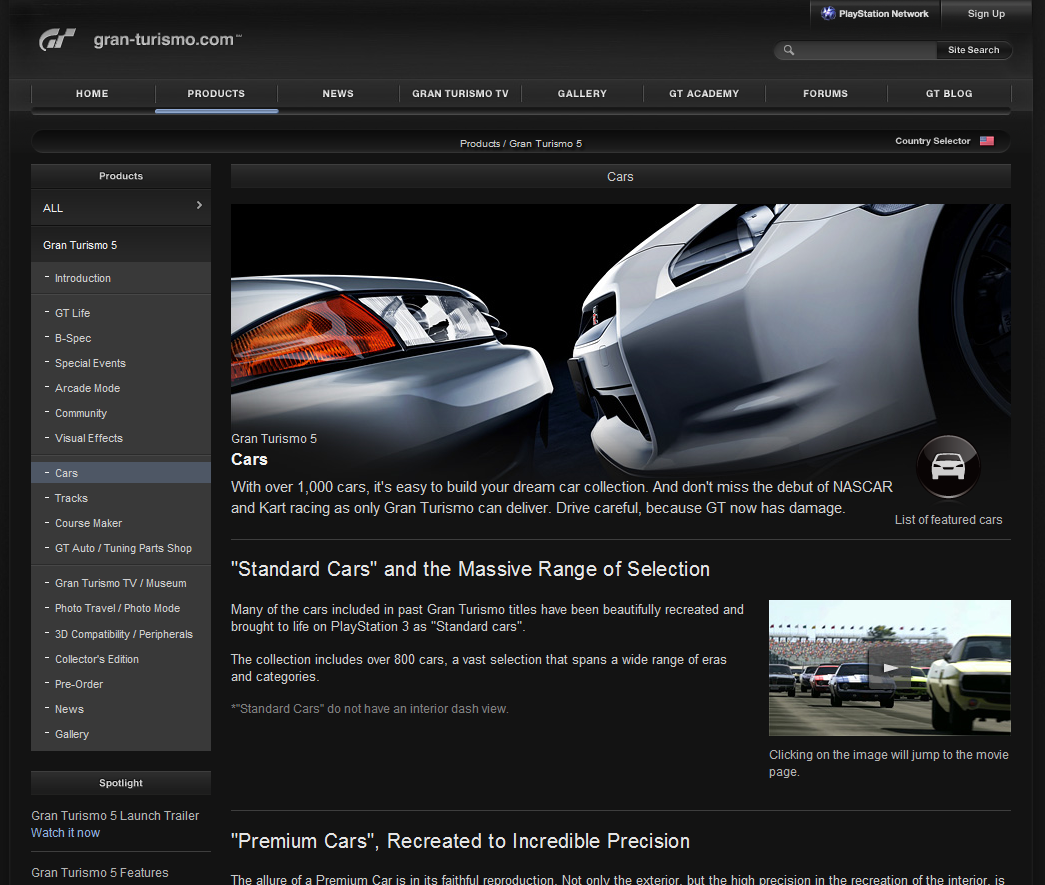Open Gran Turismo TV / Museum

click(121, 583)
